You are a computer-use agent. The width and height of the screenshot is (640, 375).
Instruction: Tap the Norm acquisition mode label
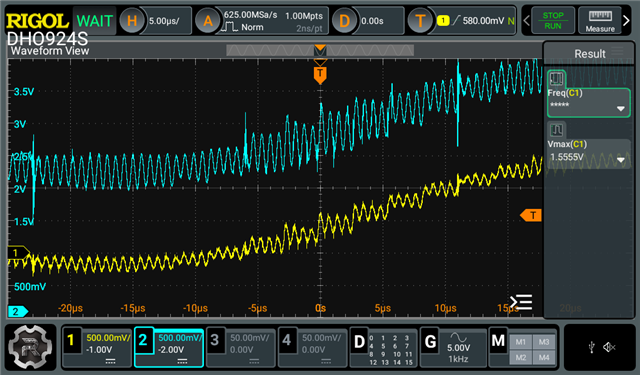tap(252, 27)
